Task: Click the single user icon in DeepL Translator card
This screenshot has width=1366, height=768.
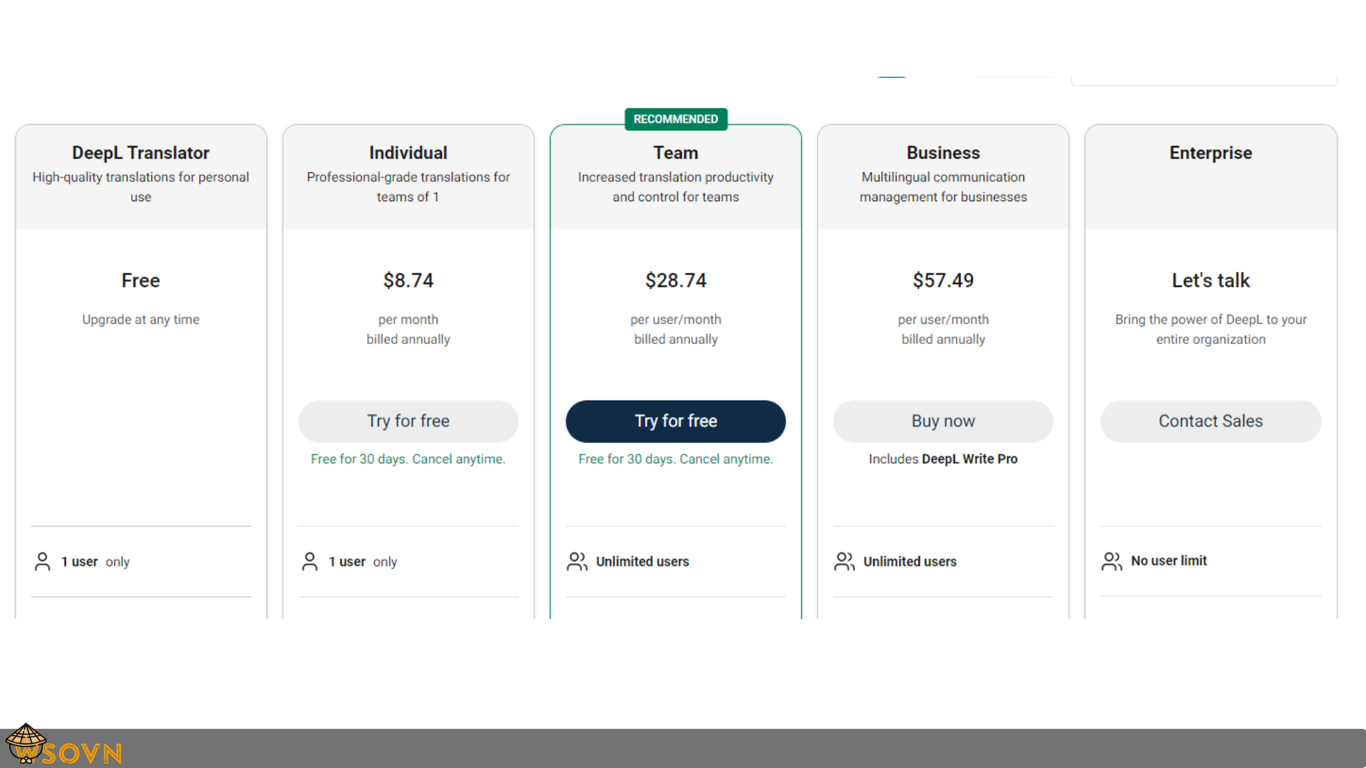Action: [42, 561]
